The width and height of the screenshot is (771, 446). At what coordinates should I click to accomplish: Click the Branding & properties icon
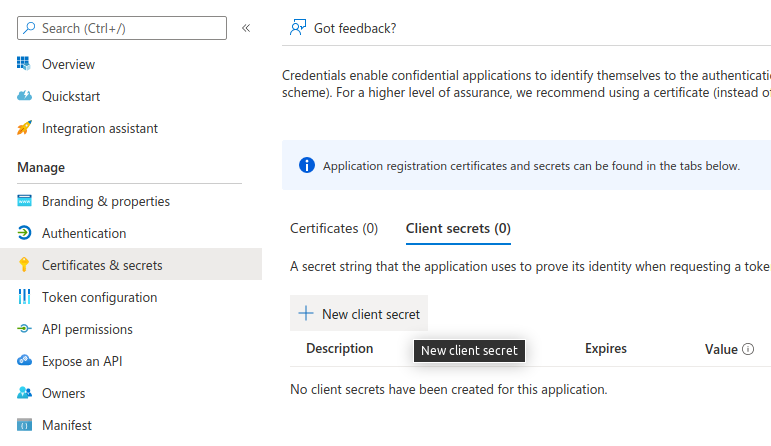coord(24,201)
